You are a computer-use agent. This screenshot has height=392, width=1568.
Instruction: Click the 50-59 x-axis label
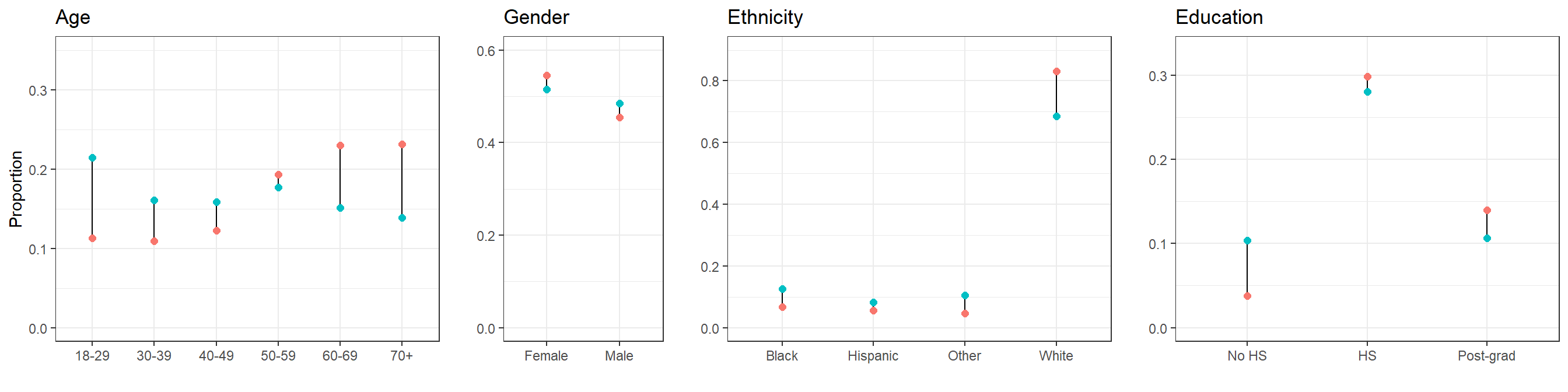pyautogui.click(x=278, y=356)
